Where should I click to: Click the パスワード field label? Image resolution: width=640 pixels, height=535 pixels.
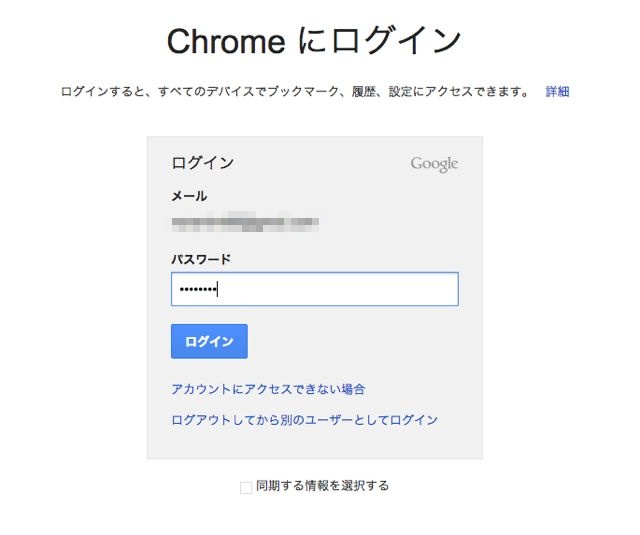[201, 259]
